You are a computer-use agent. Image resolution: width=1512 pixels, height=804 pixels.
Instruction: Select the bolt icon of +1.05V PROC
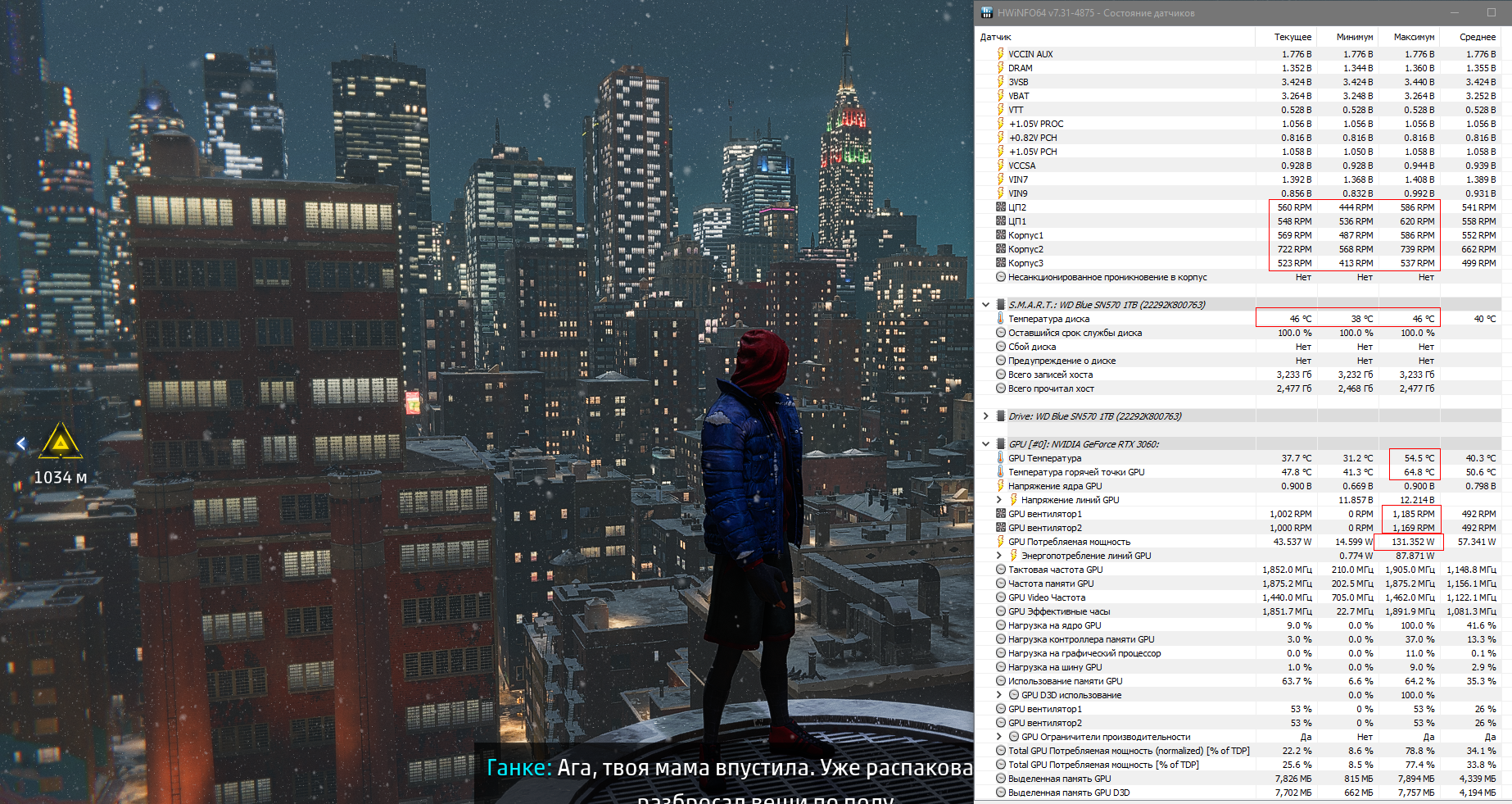(1000, 124)
